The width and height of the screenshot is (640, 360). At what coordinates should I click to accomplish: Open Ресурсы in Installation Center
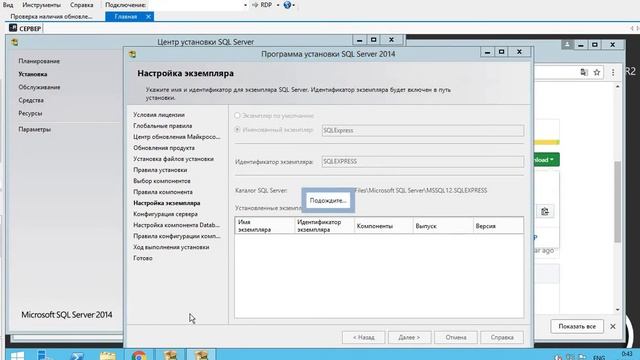pyautogui.click(x=30, y=113)
